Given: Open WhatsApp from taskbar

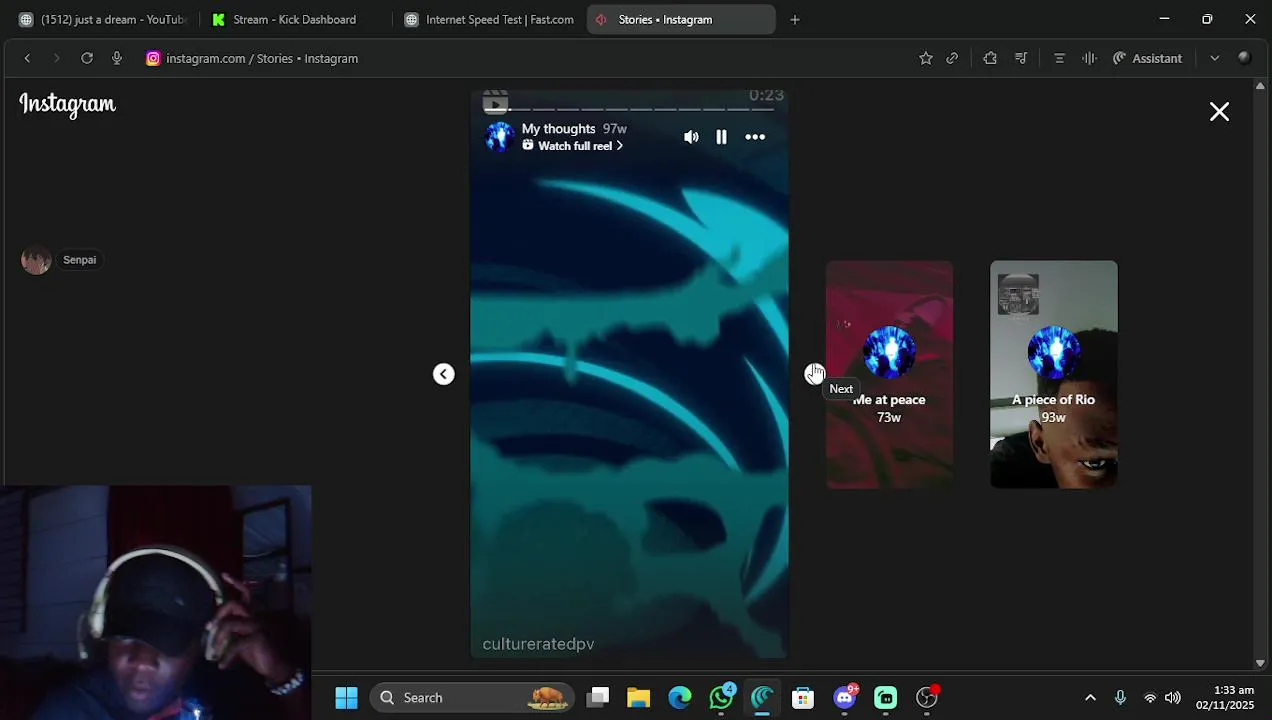Looking at the screenshot, I should (721, 698).
